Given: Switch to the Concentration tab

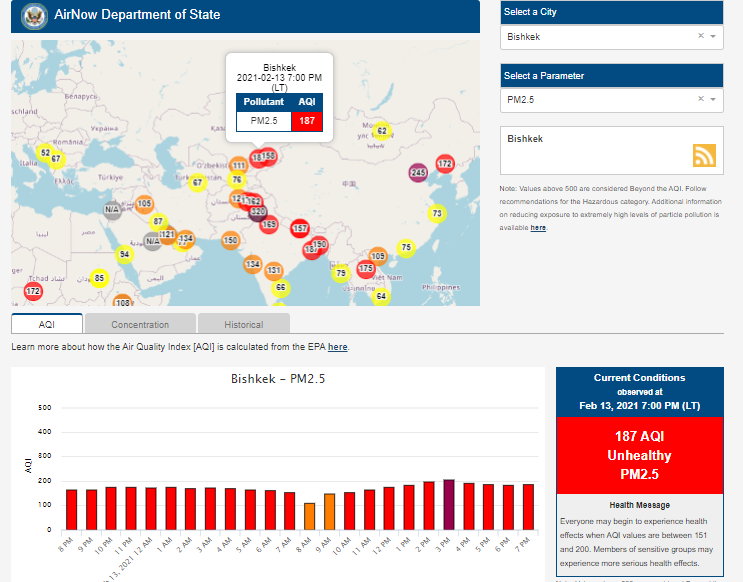Looking at the screenshot, I should pos(140,324).
